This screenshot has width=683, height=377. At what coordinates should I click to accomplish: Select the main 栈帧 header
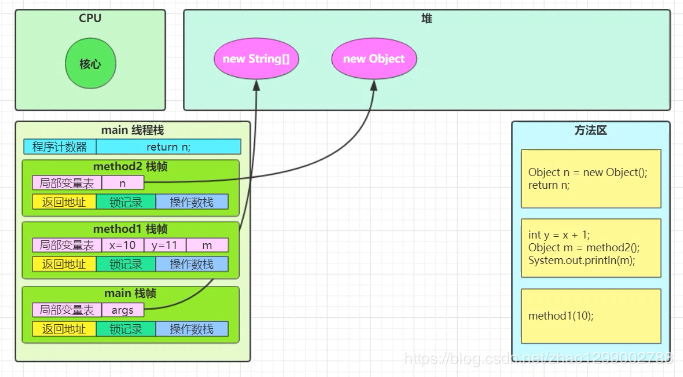(130, 293)
